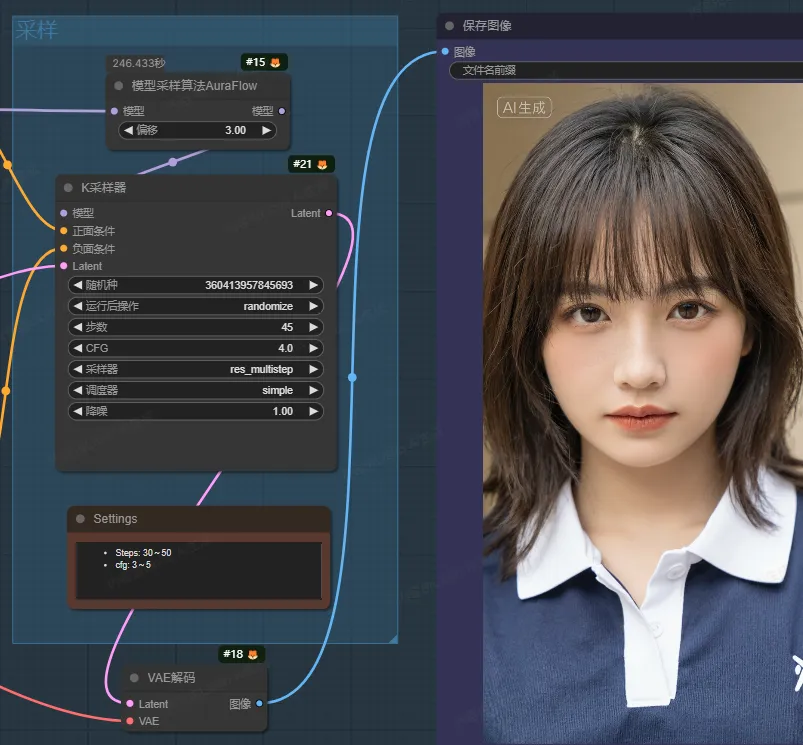This screenshot has height=745, width=803.
Task: Click the Latent output port of K采样器
Action: click(x=329, y=213)
